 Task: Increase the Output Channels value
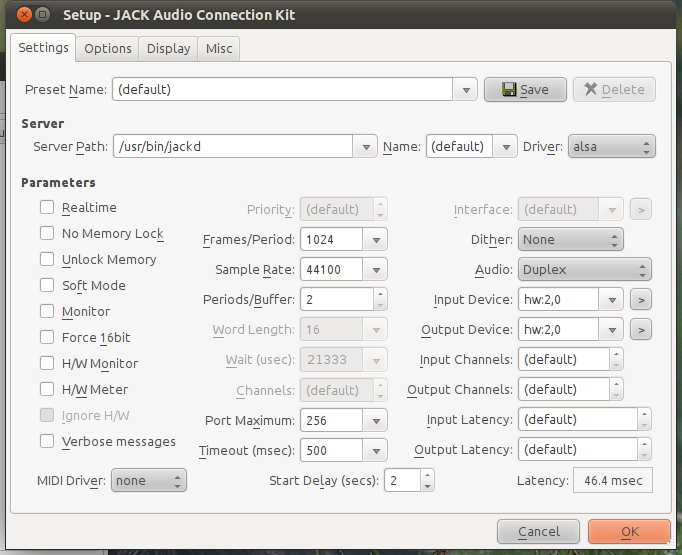coord(616,384)
